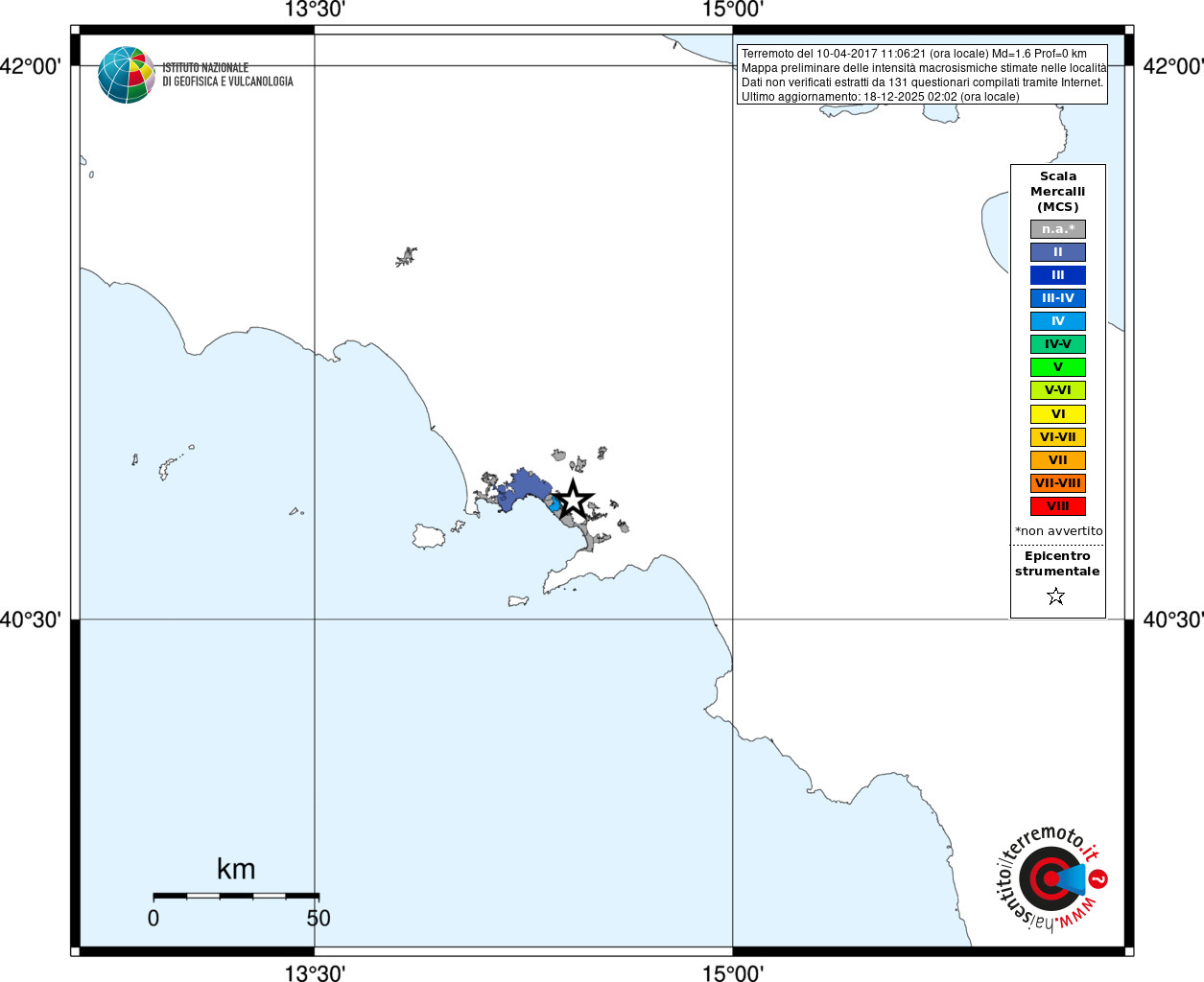The width and height of the screenshot is (1204, 982).
Task: Select the VII intensity legend swatch
Action: pos(1058,460)
